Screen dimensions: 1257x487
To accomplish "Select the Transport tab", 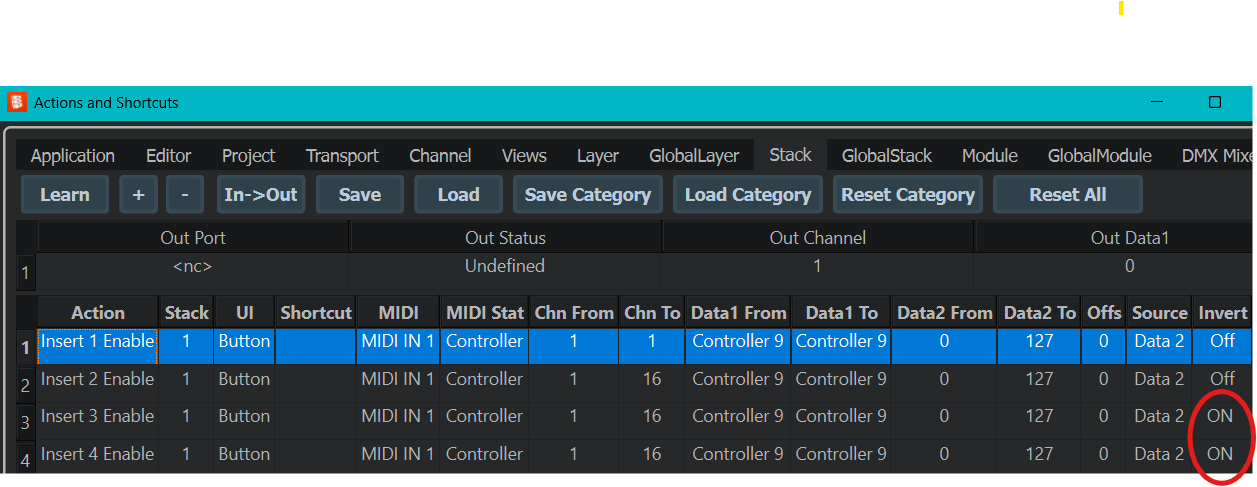I will coord(342,156).
